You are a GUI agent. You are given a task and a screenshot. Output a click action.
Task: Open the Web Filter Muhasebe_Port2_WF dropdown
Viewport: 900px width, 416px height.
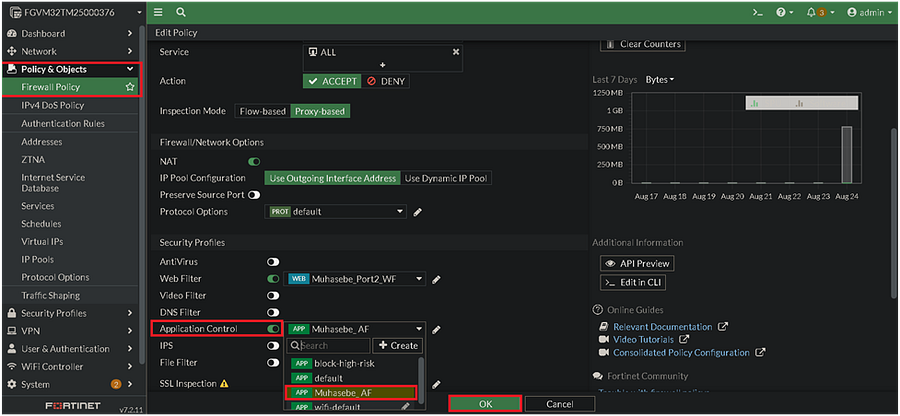(356, 279)
